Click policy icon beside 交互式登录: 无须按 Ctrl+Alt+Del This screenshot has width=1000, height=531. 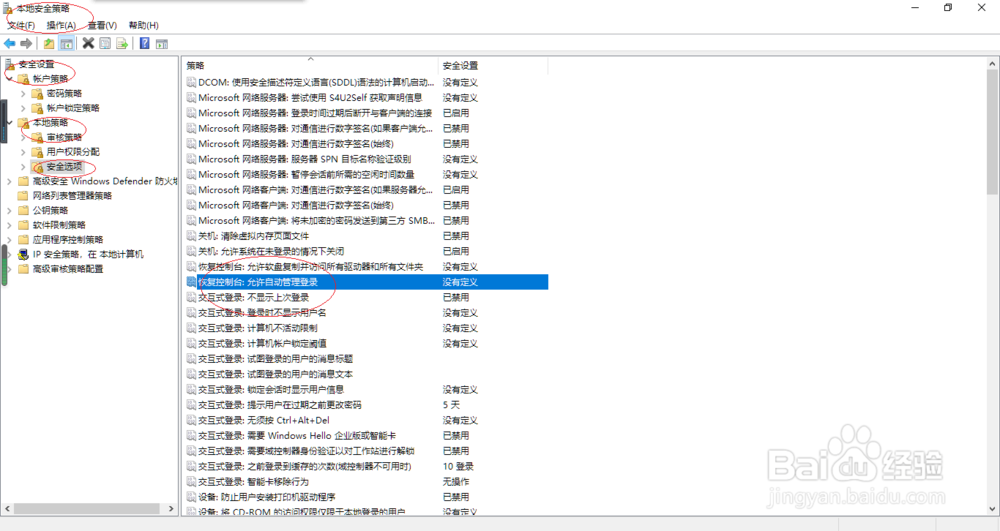[191, 420]
